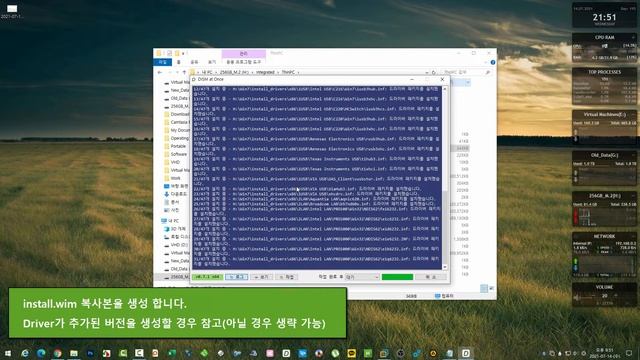Open the post-task action dropdown in DISM at Once
The width and height of the screenshot is (640, 360).
tap(362, 277)
